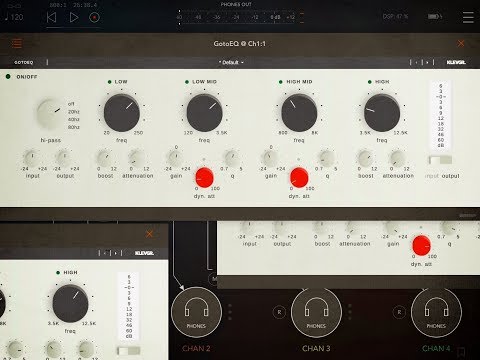Click the GOTOEQ label in preset bar
The width and height of the screenshot is (480, 360).
23,62
